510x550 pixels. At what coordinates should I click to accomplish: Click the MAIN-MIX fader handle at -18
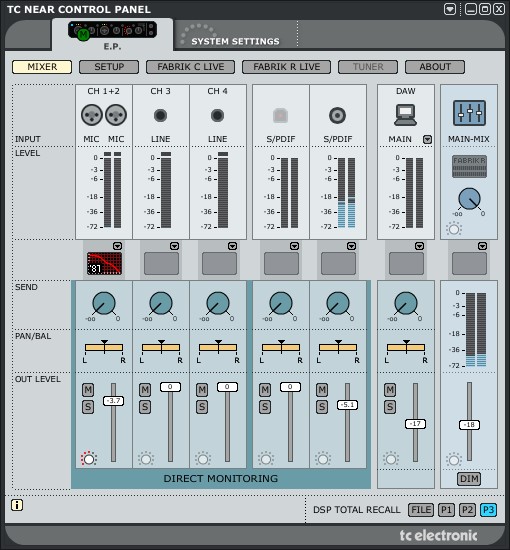click(x=469, y=425)
